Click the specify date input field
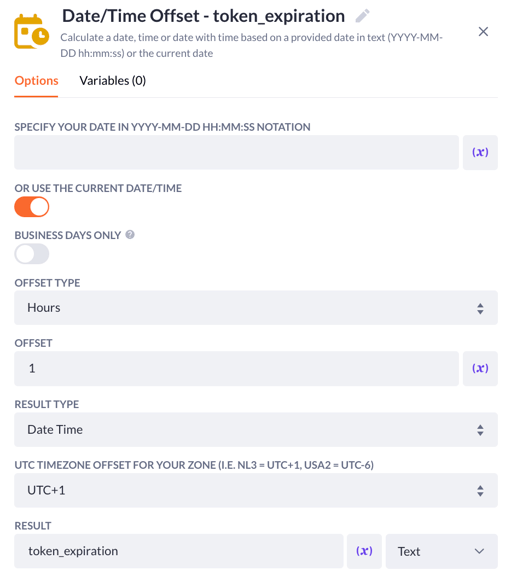 coord(236,152)
